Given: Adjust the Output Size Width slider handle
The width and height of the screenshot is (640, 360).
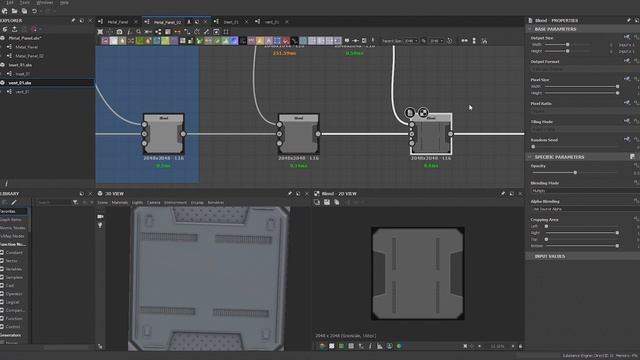Looking at the screenshot, I should point(567,44).
